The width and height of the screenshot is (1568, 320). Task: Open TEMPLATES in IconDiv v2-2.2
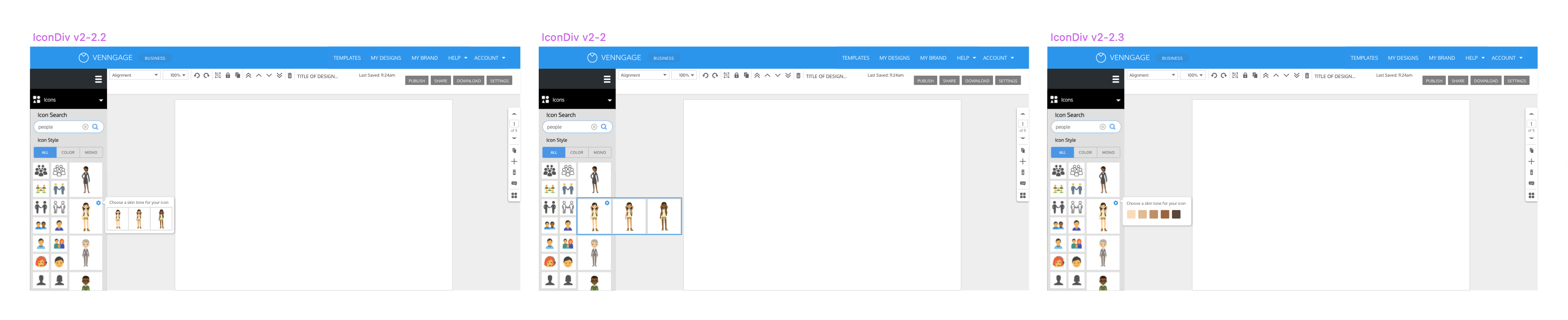(347, 58)
